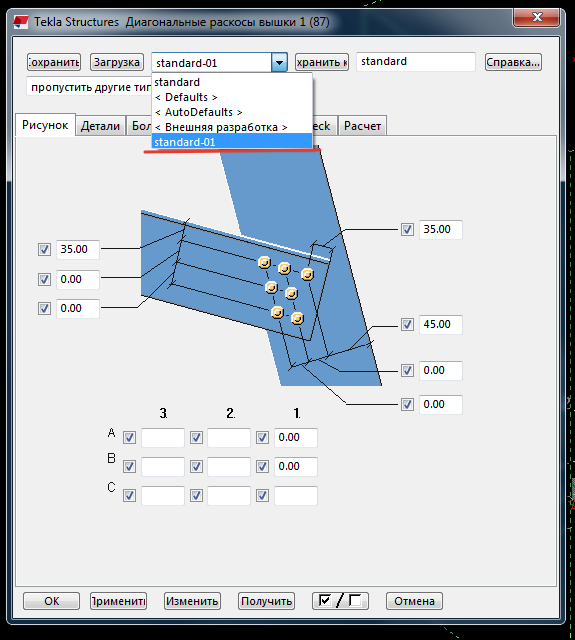Click the Tekla Structures logo icon
Image resolution: width=575 pixels, height=640 pixels.
pos(21,22)
